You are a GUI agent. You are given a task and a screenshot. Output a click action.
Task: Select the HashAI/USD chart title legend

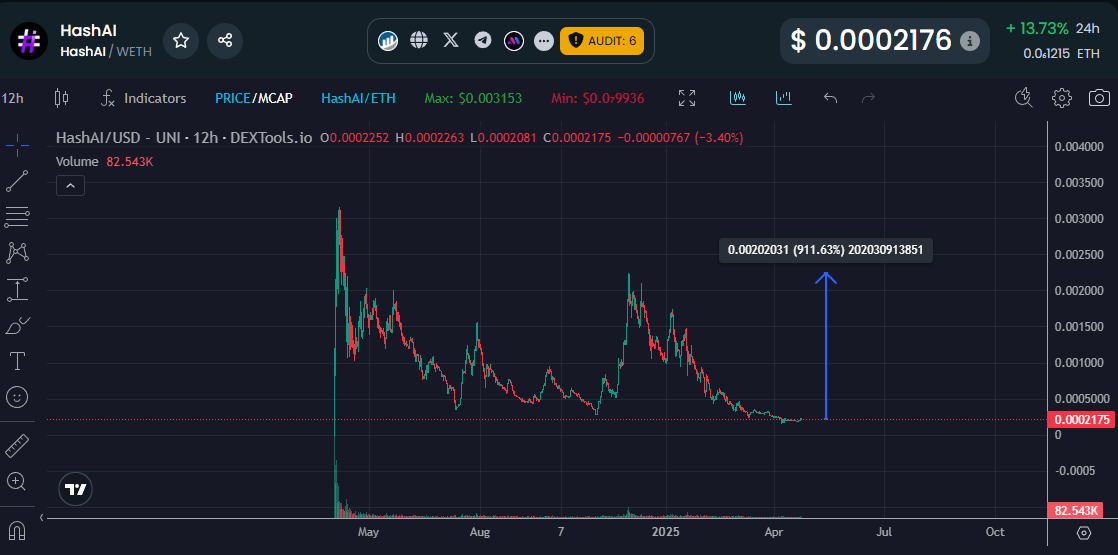click(x=184, y=138)
